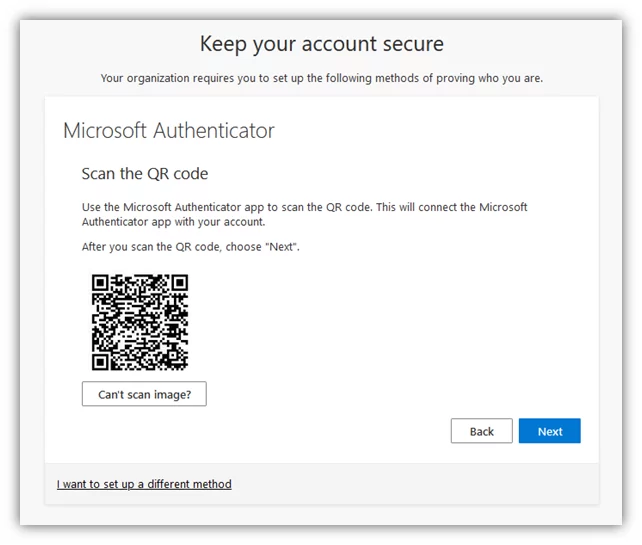
Task: Open the "Can't scan image?" option
Action: [144, 394]
